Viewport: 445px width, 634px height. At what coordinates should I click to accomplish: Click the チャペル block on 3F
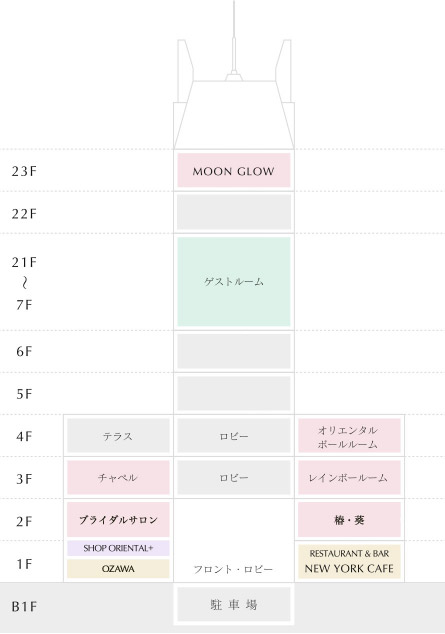[x=118, y=478]
